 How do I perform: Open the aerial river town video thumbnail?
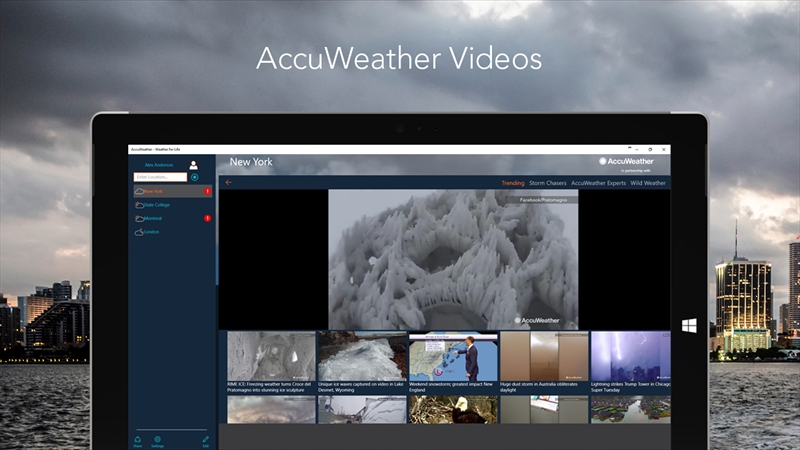(x=631, y=410)
